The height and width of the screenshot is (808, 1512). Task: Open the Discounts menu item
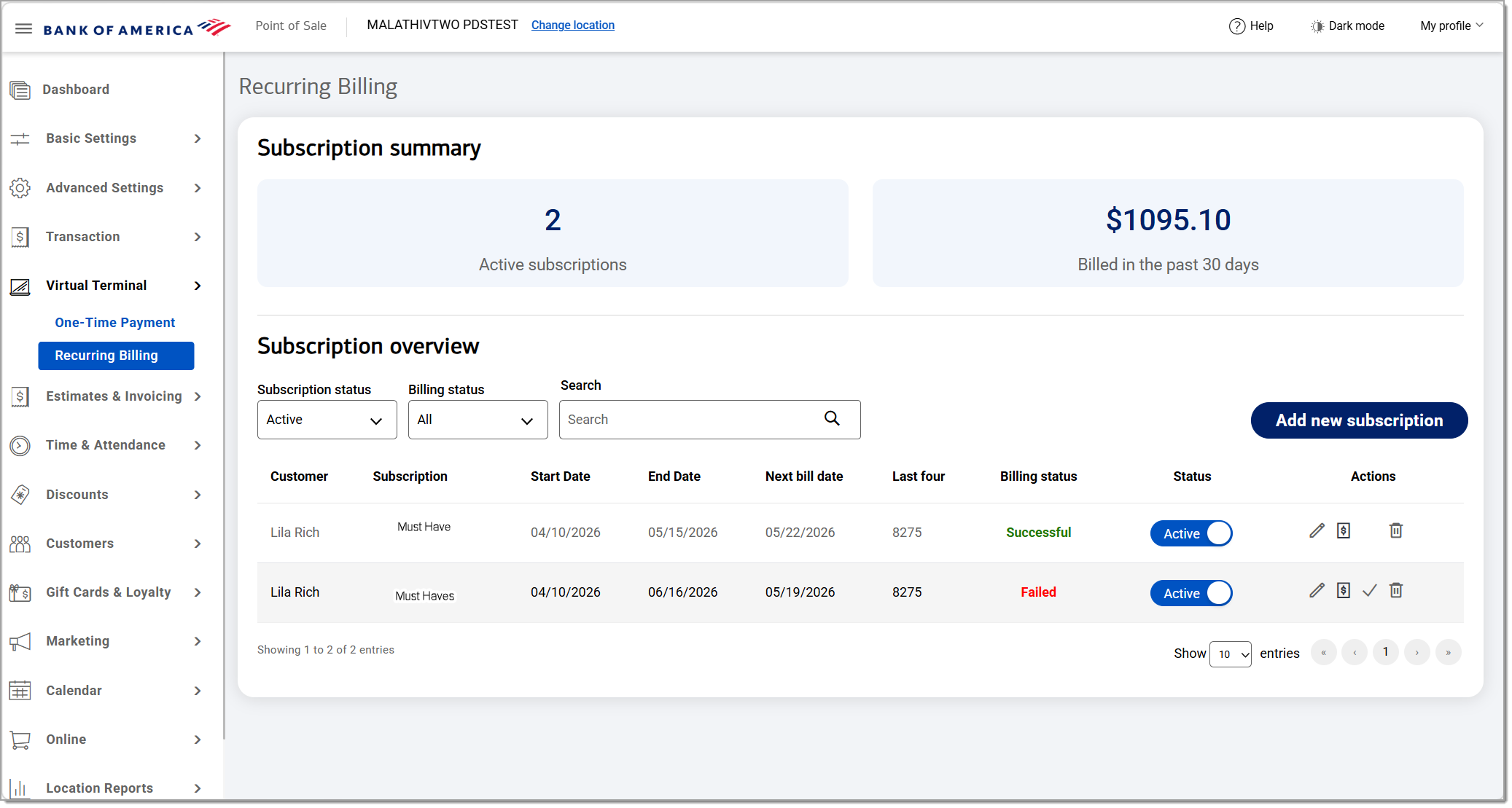point(77,495)
